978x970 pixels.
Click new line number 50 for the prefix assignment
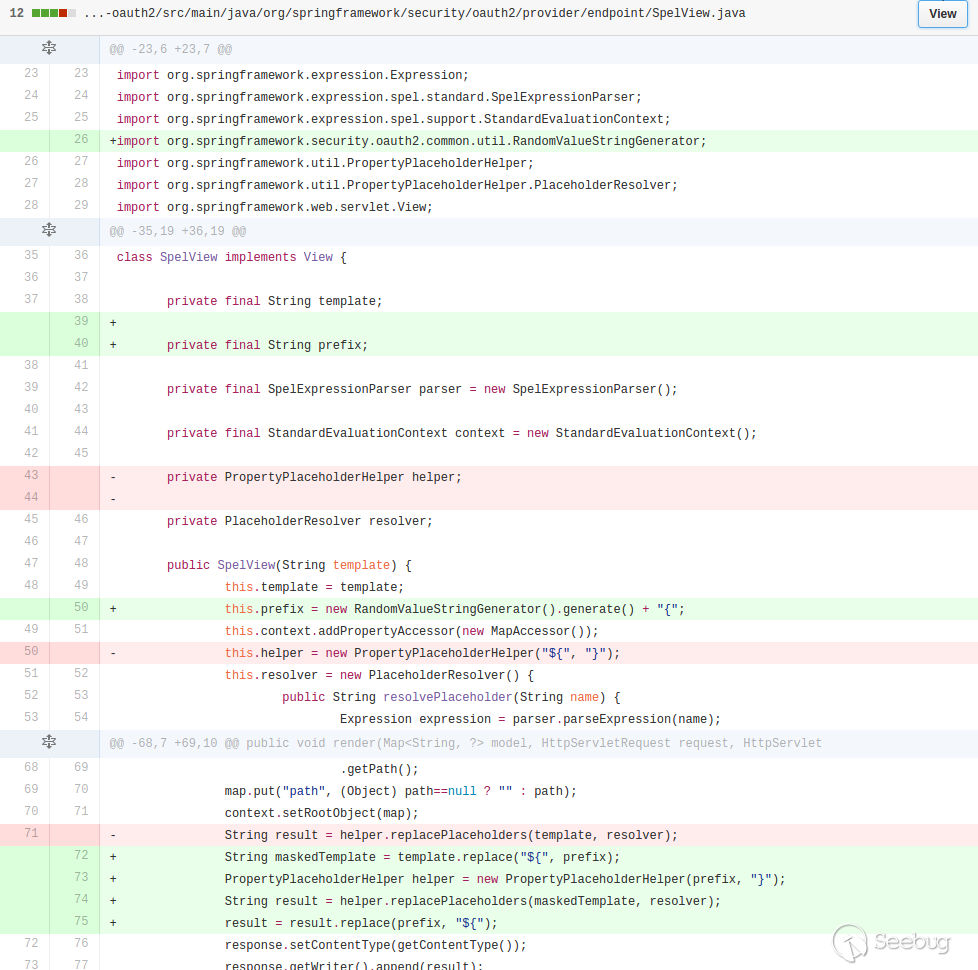[80, 608]
